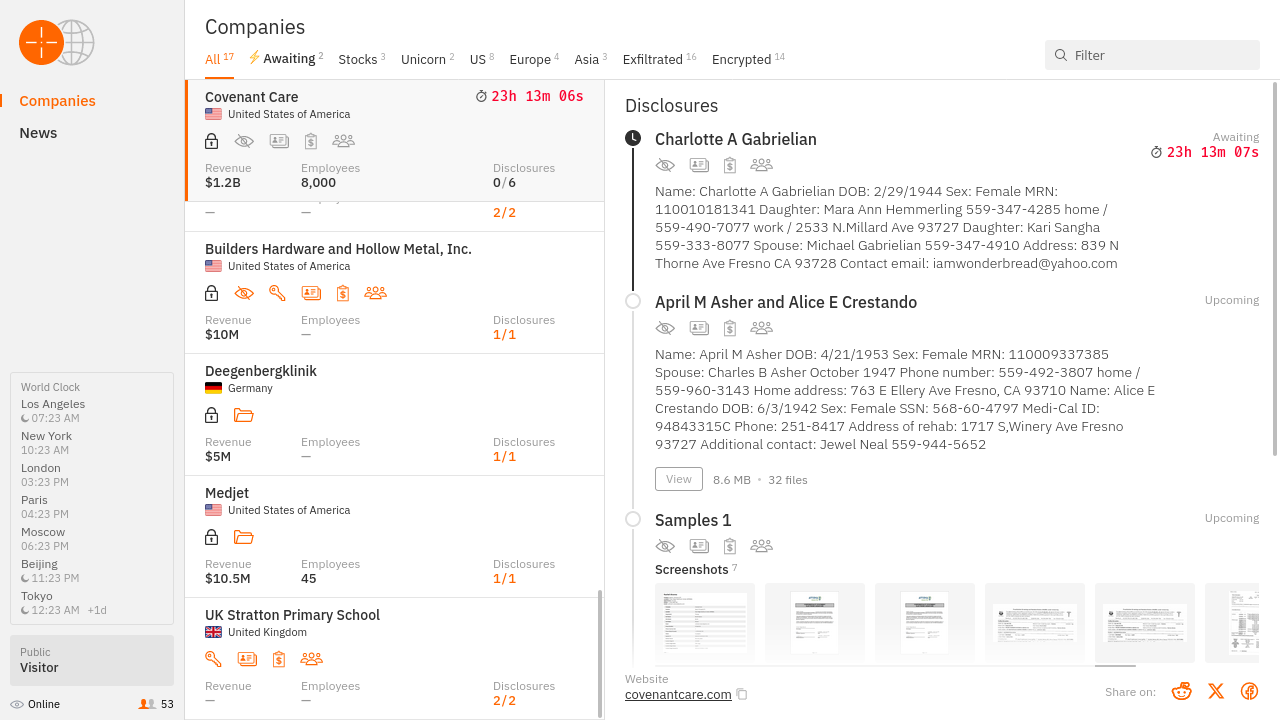The height and width of the screenshot is (720, 1280).
Task: Click the ID card icon under Builders Hardware
Action: tap(311, 293)
